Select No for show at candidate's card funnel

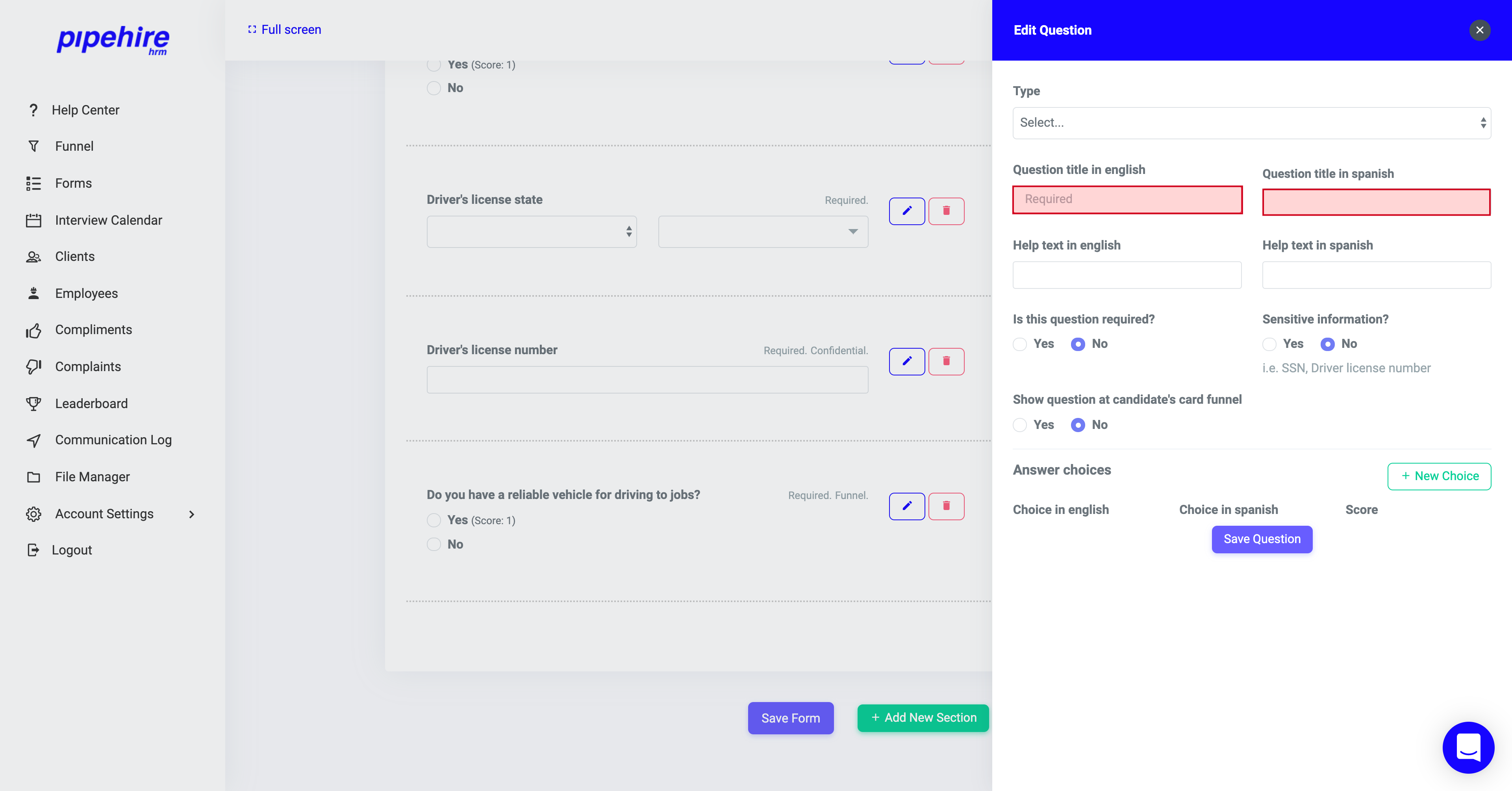coord(1078,425)
